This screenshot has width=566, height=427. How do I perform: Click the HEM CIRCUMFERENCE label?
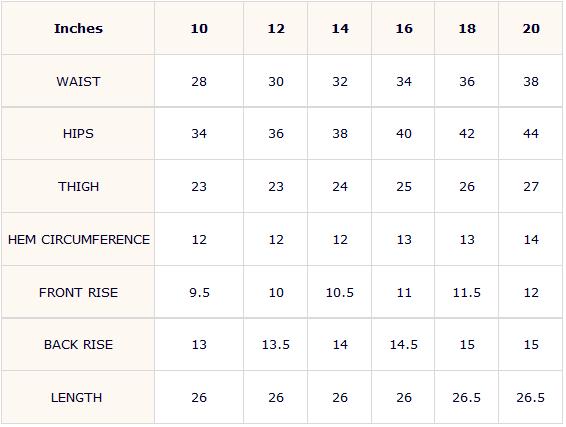(79, 240)
